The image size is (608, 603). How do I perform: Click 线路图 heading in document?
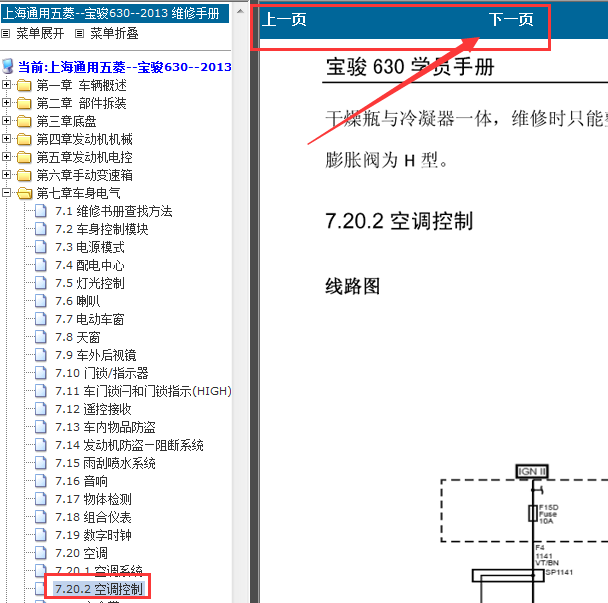point(352,286)
